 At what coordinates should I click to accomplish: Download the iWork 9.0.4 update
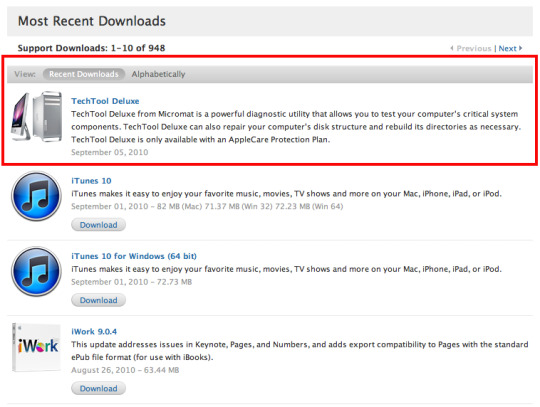(x=98, y=388)
